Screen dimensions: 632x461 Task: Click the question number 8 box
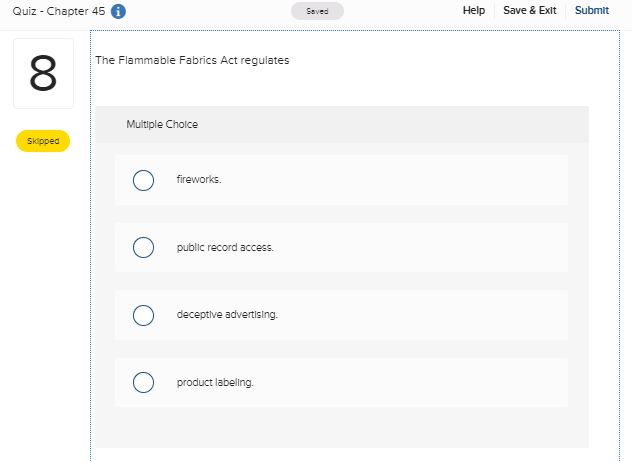tap(43, 73)
